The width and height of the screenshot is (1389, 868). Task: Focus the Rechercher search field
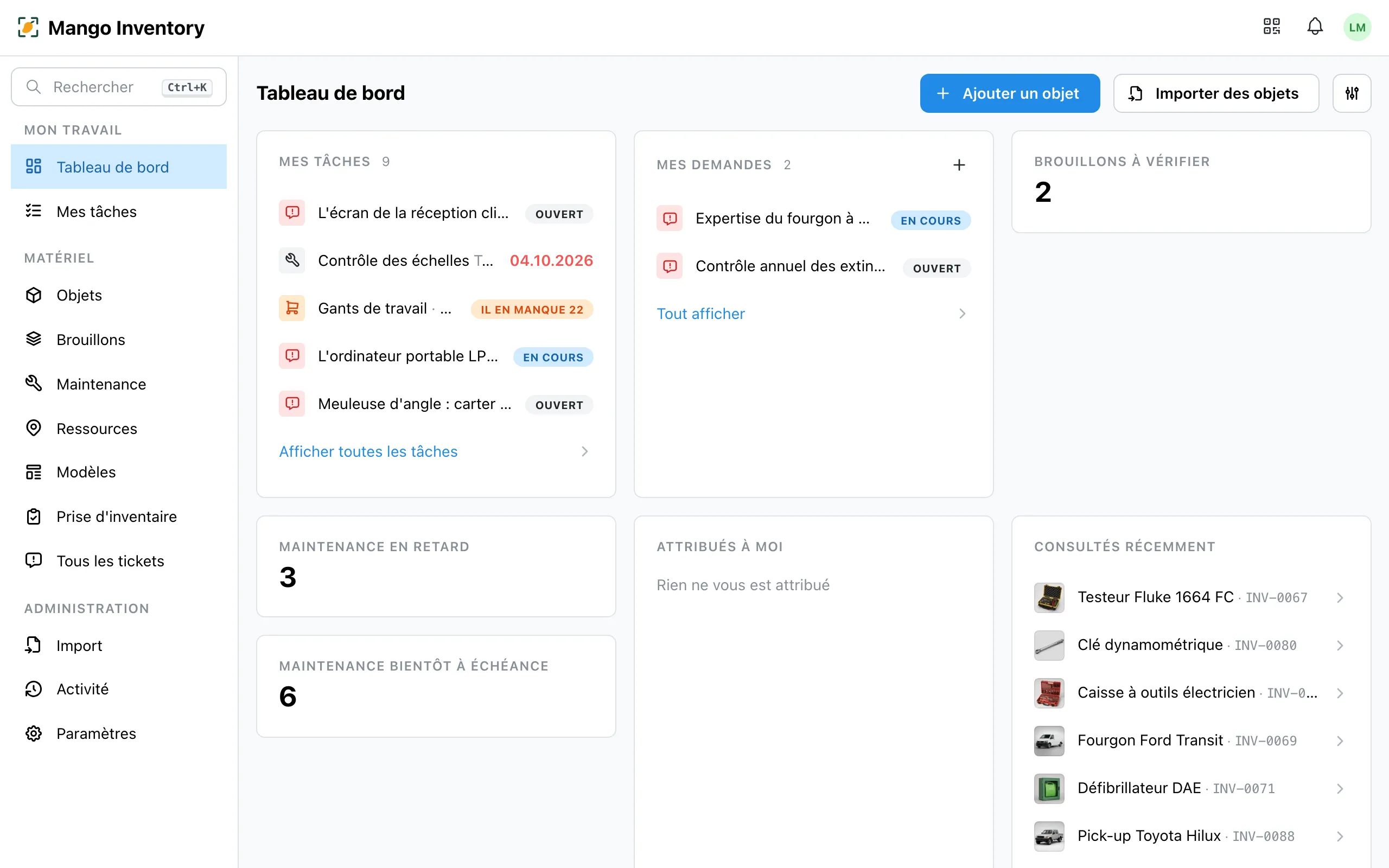(119, 87)
